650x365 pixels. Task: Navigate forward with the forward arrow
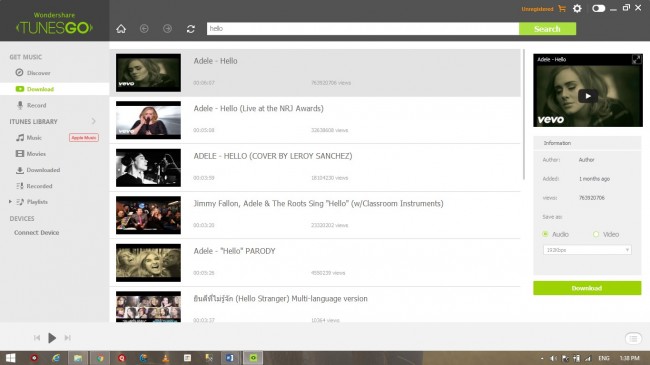(x=167, y=29)
